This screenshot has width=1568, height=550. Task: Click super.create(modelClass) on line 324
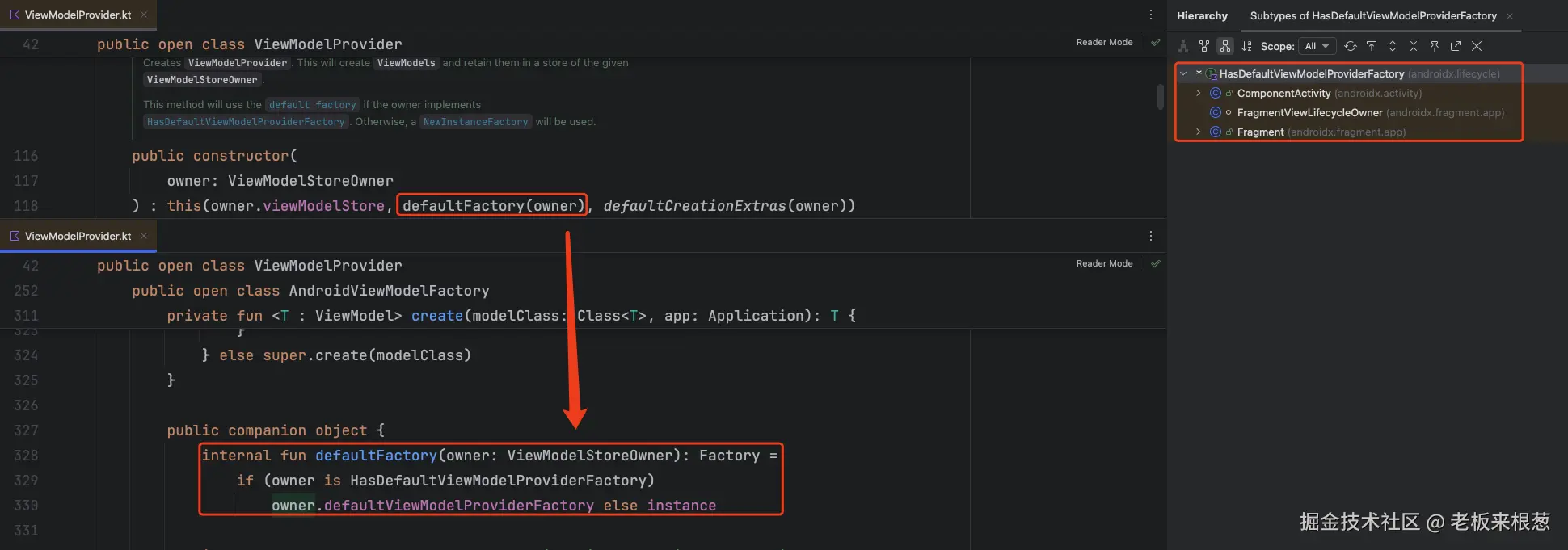tap(367, 355)
